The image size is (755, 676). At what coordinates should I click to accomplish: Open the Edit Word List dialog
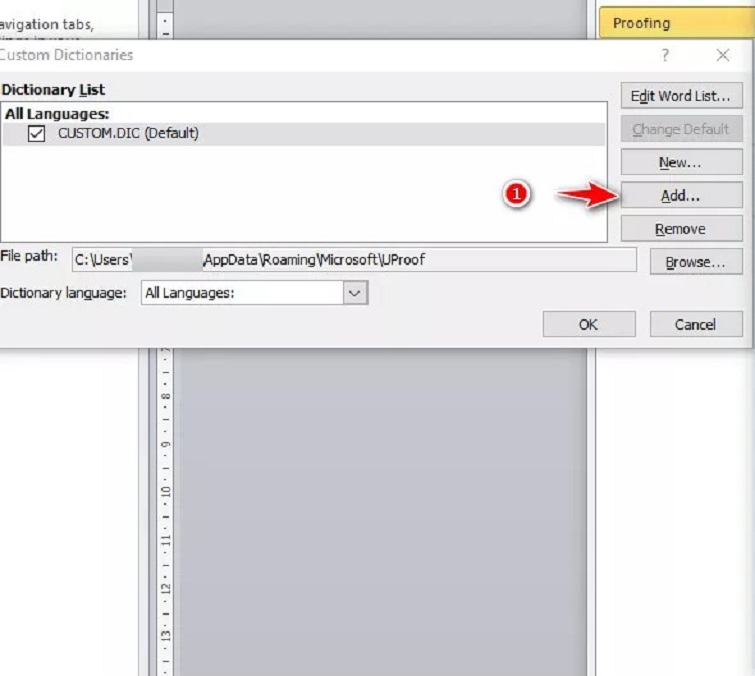click(x=681, y=96)
